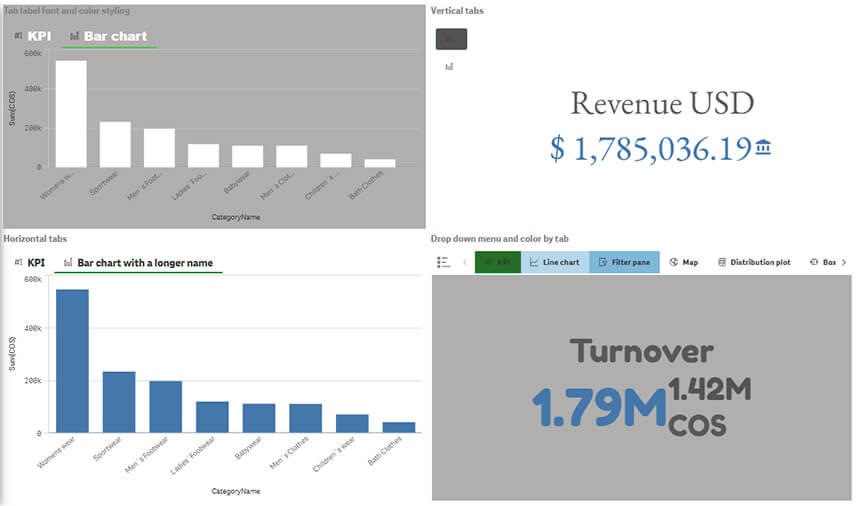
Task: Click the blue Bath Clothes bar
Action: (x=399, y=427)
